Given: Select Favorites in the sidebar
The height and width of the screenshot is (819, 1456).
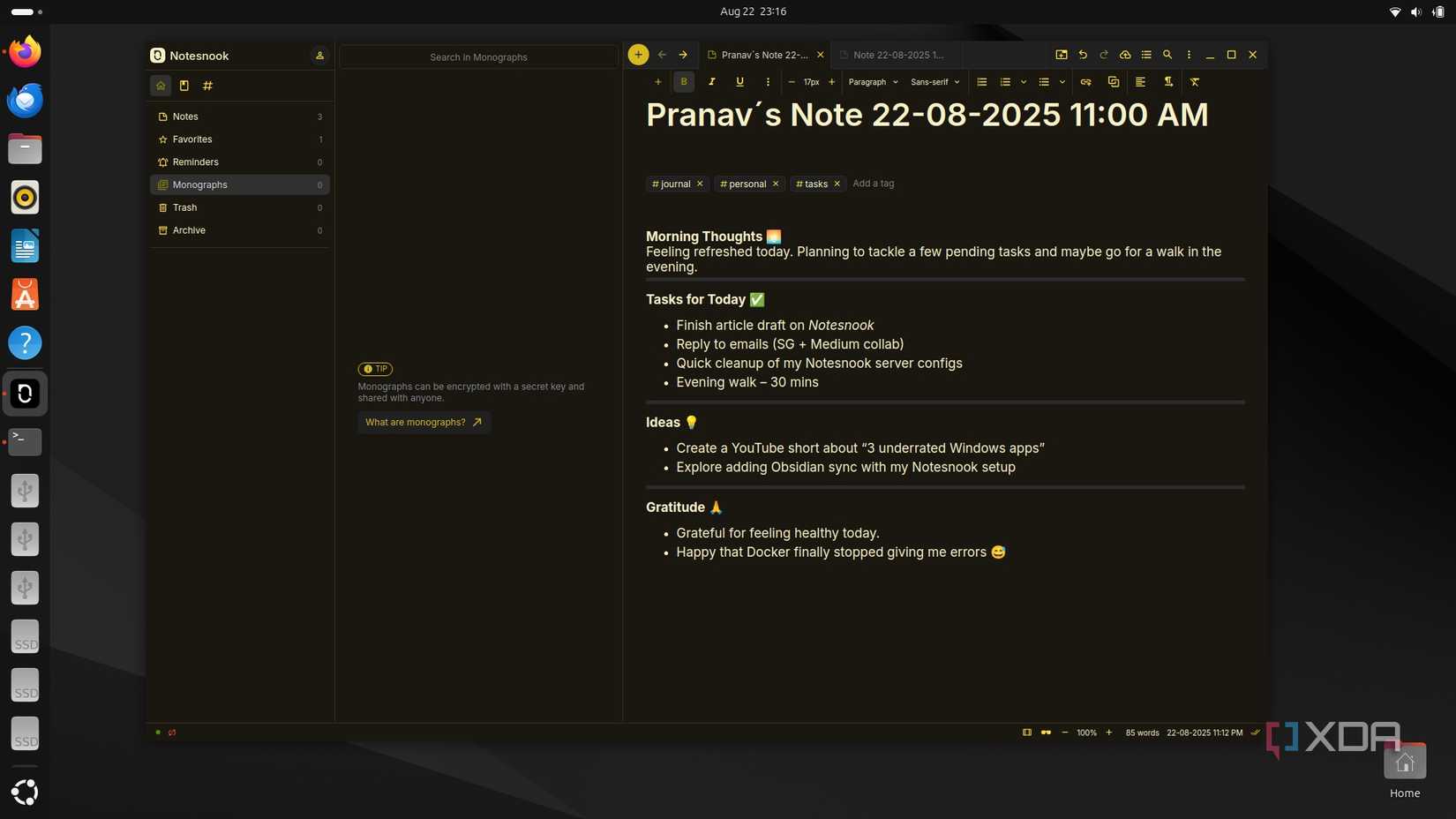Looking at the screenshot, I should pyautogui.click(x=240, y=139).
